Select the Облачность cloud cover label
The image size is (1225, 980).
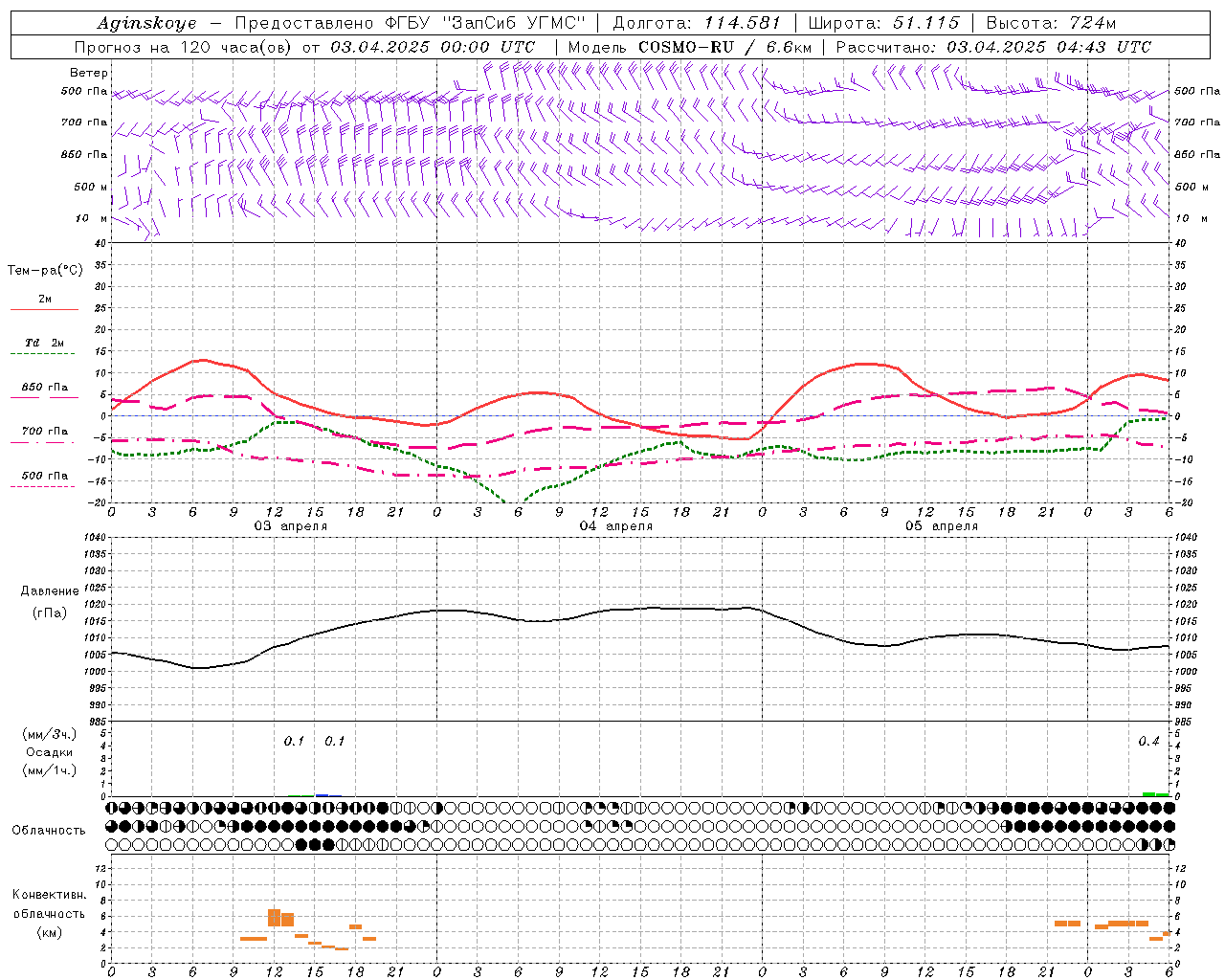coord(49,830)
